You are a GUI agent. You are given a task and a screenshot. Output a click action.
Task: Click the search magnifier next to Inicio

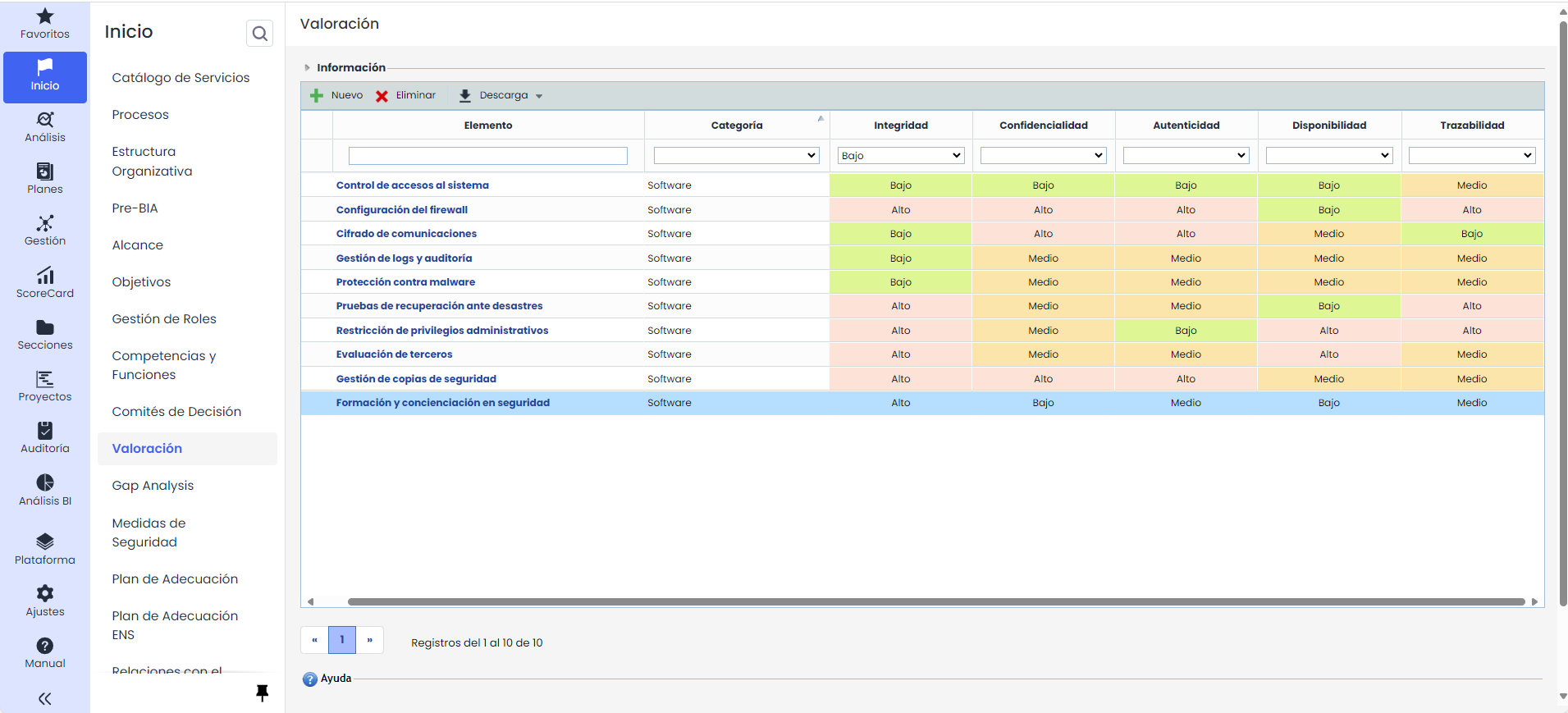(x=259, y=34)
